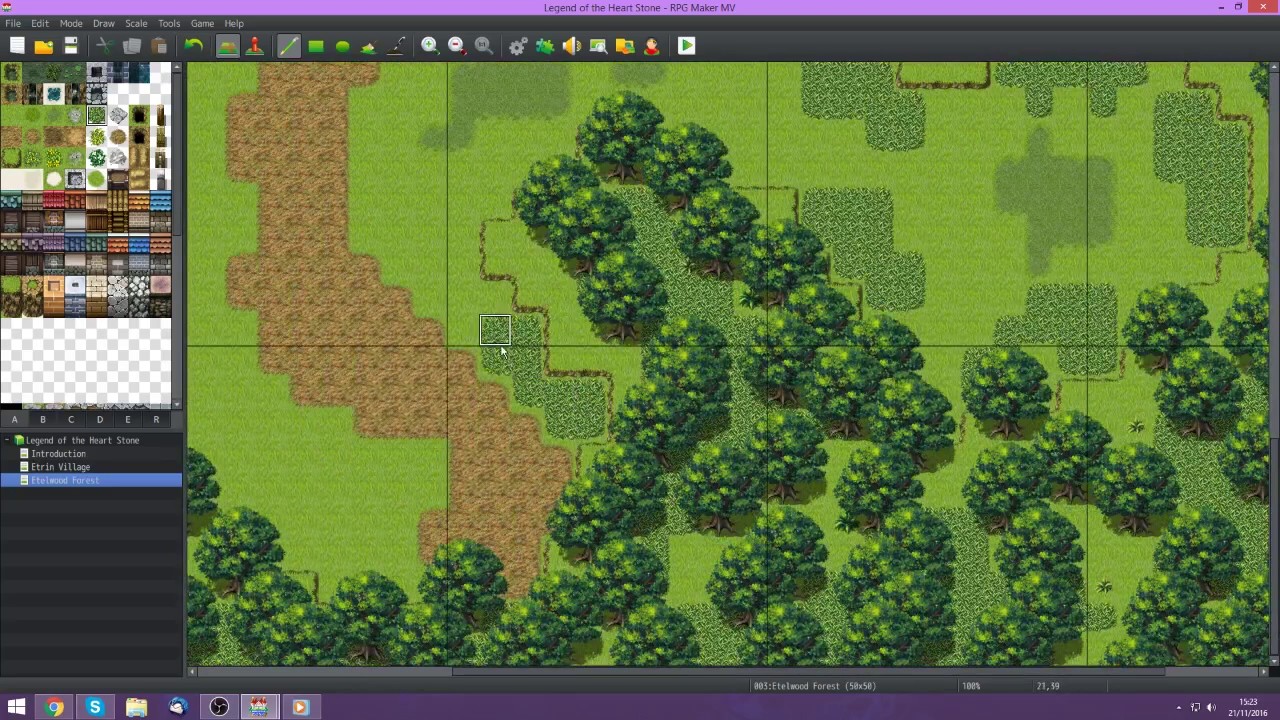1280x720 pixels.
Task: Open the Resource Manager icon
Action: click(x=625, y=46)
